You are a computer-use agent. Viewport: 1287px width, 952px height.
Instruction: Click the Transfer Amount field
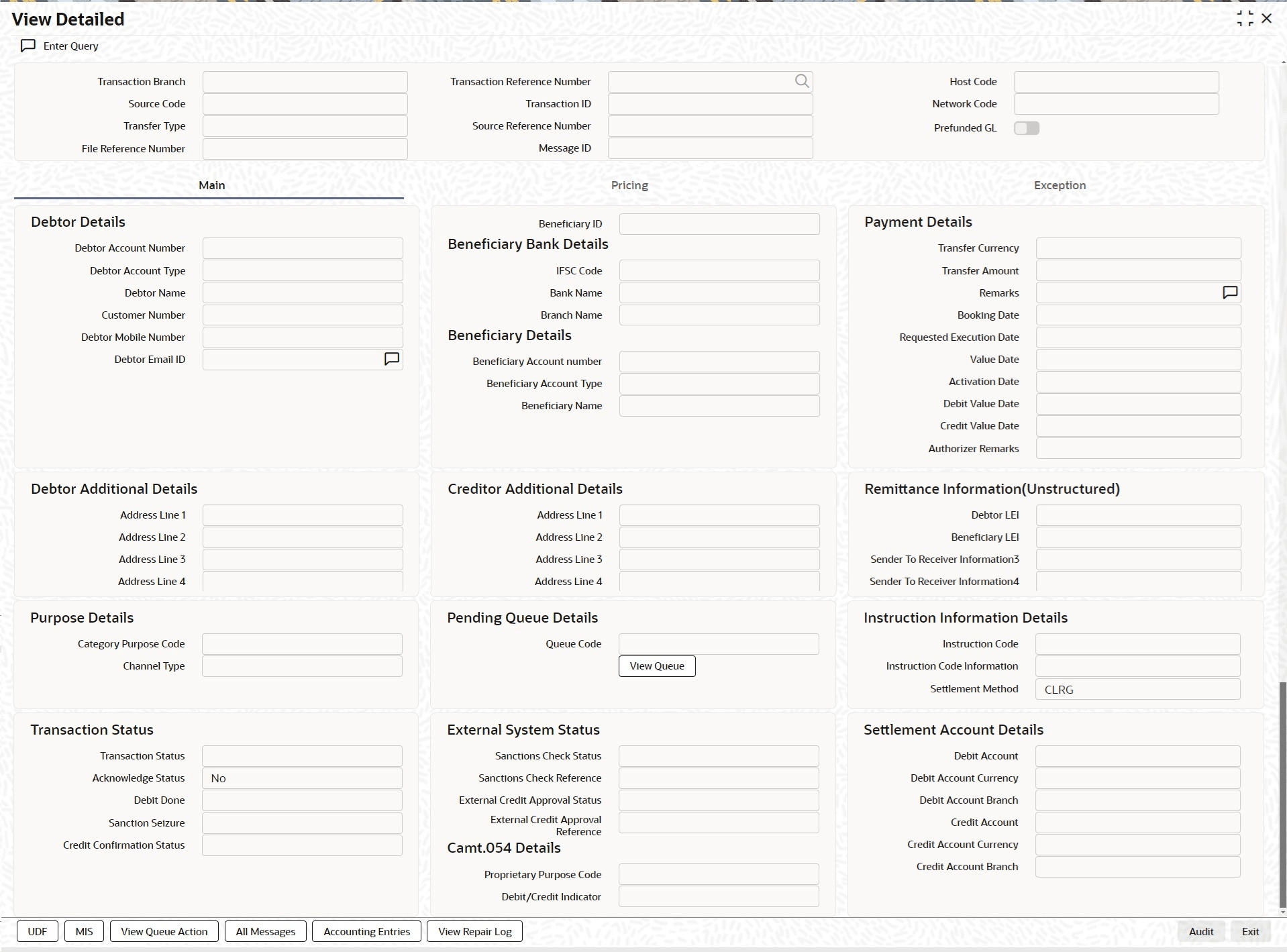(x=1139, y=271)
